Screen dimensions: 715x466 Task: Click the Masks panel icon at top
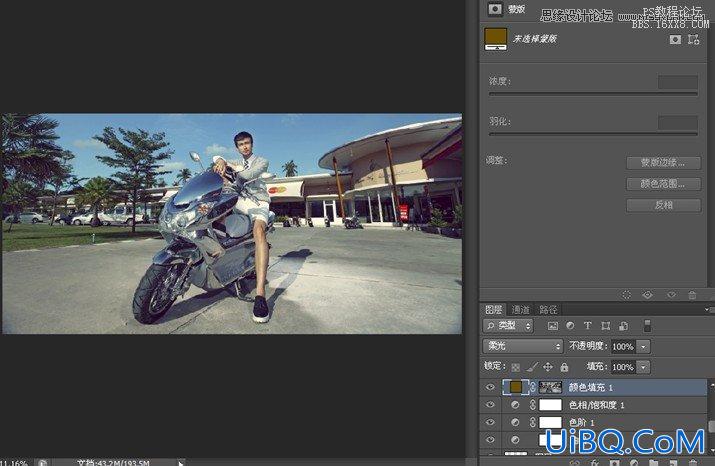click(495, 9)
